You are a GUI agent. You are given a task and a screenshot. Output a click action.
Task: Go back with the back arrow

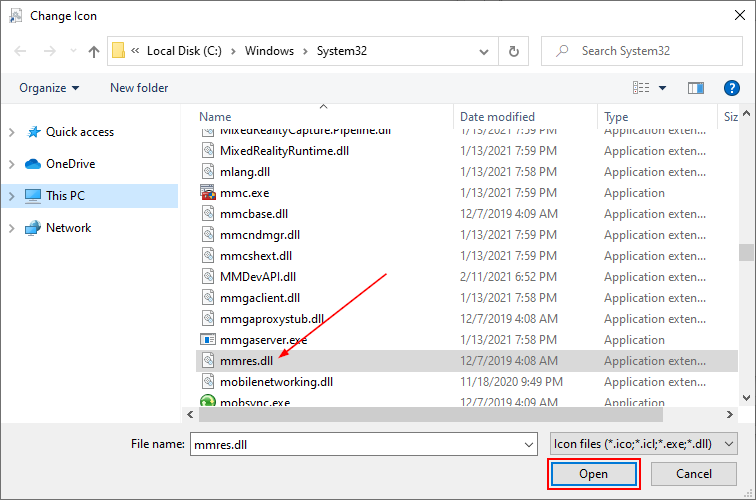[20, 51]
